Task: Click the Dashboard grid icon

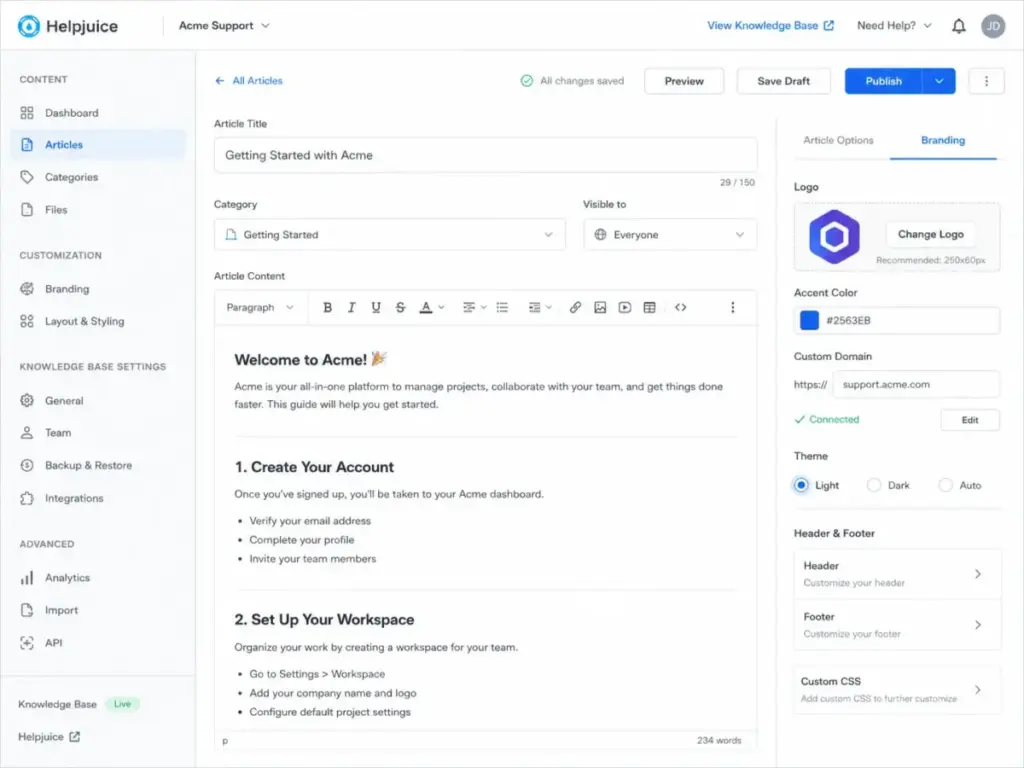Action: coord(27,113)
